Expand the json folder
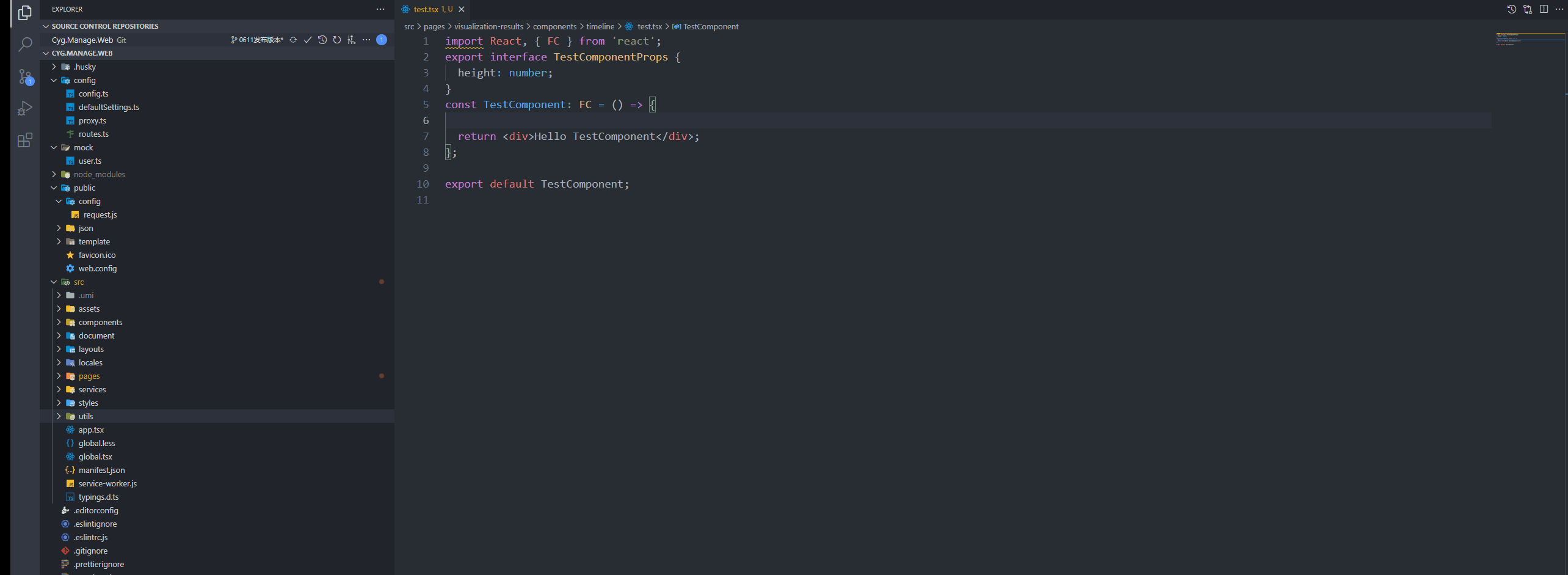1568x575 pixels. (x=59, y=228)
